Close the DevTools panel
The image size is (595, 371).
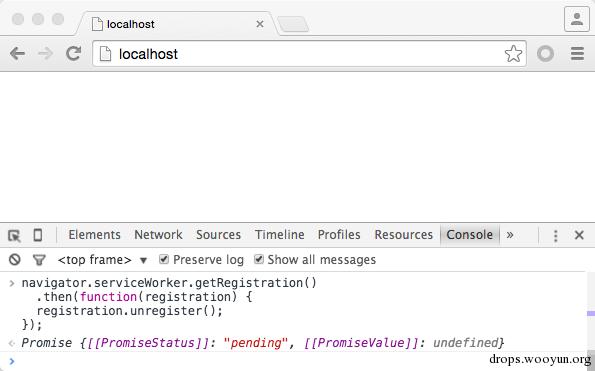[x=579, y=235]
